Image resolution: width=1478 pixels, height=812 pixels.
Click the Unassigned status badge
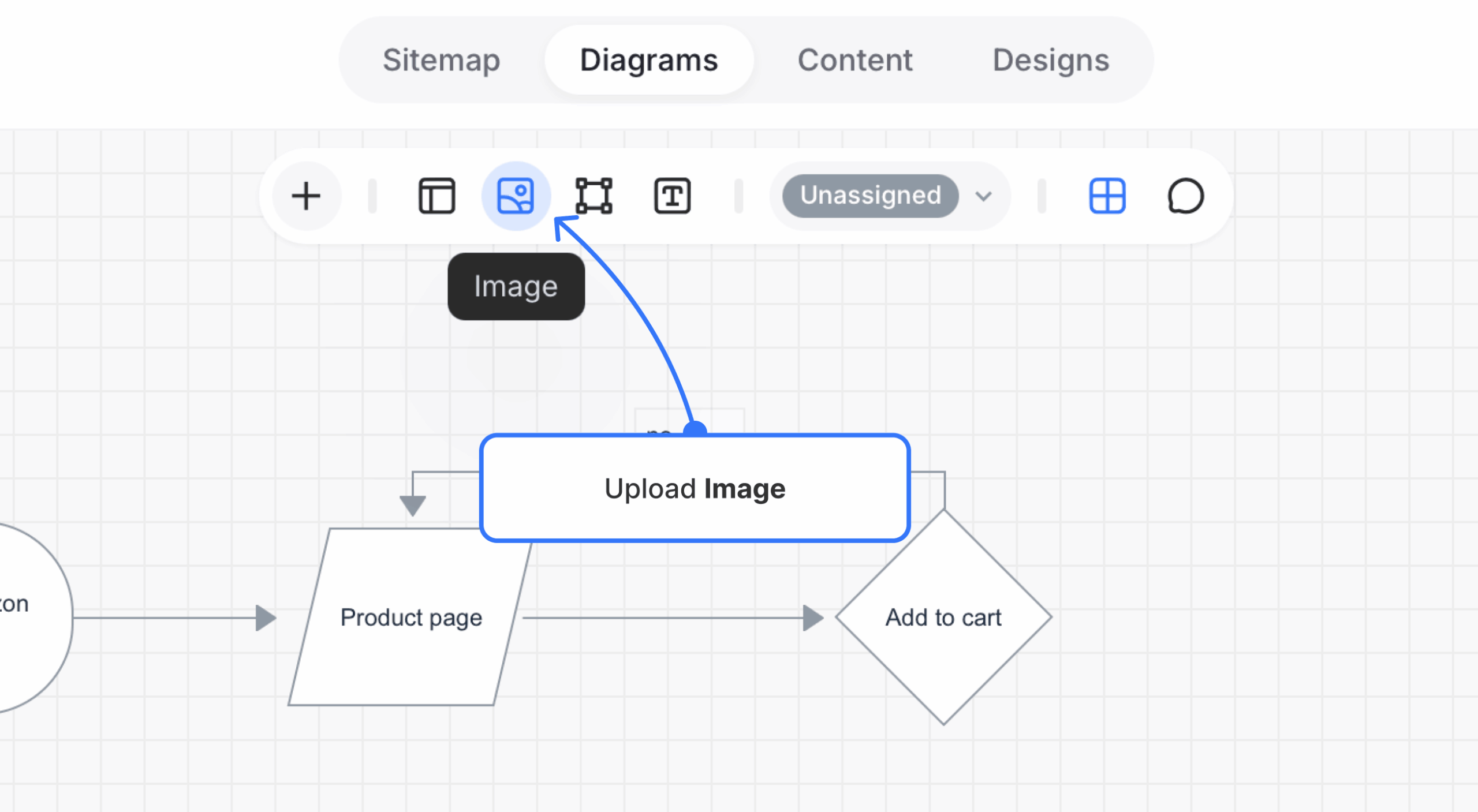pyautogui.click(x=870, y=196)
